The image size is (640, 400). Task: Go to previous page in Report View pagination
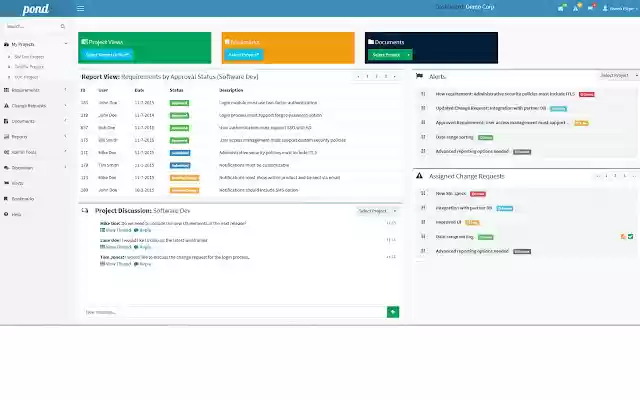coord(358,76)
